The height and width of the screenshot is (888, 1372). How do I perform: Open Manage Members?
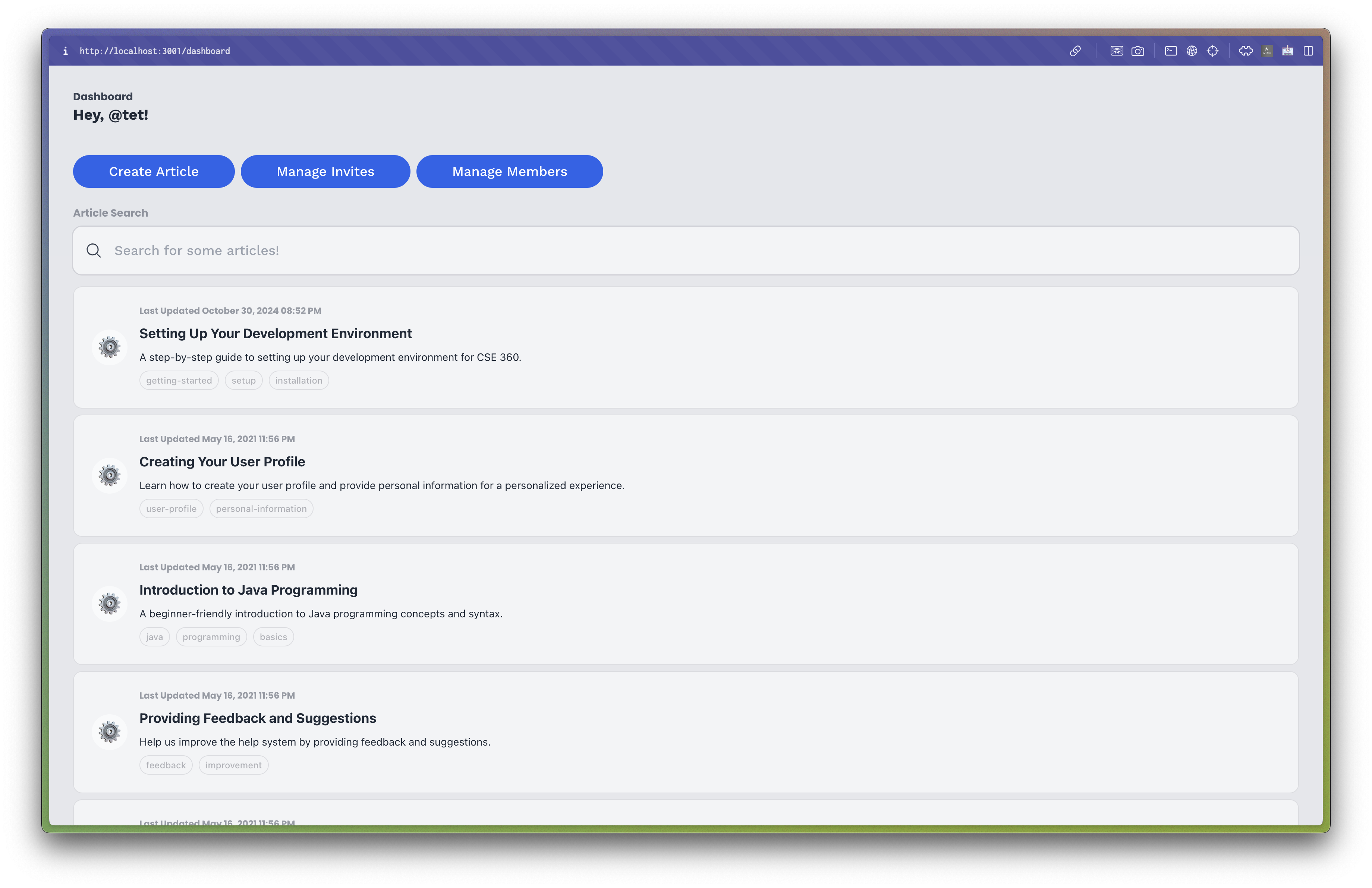point(509,171)
